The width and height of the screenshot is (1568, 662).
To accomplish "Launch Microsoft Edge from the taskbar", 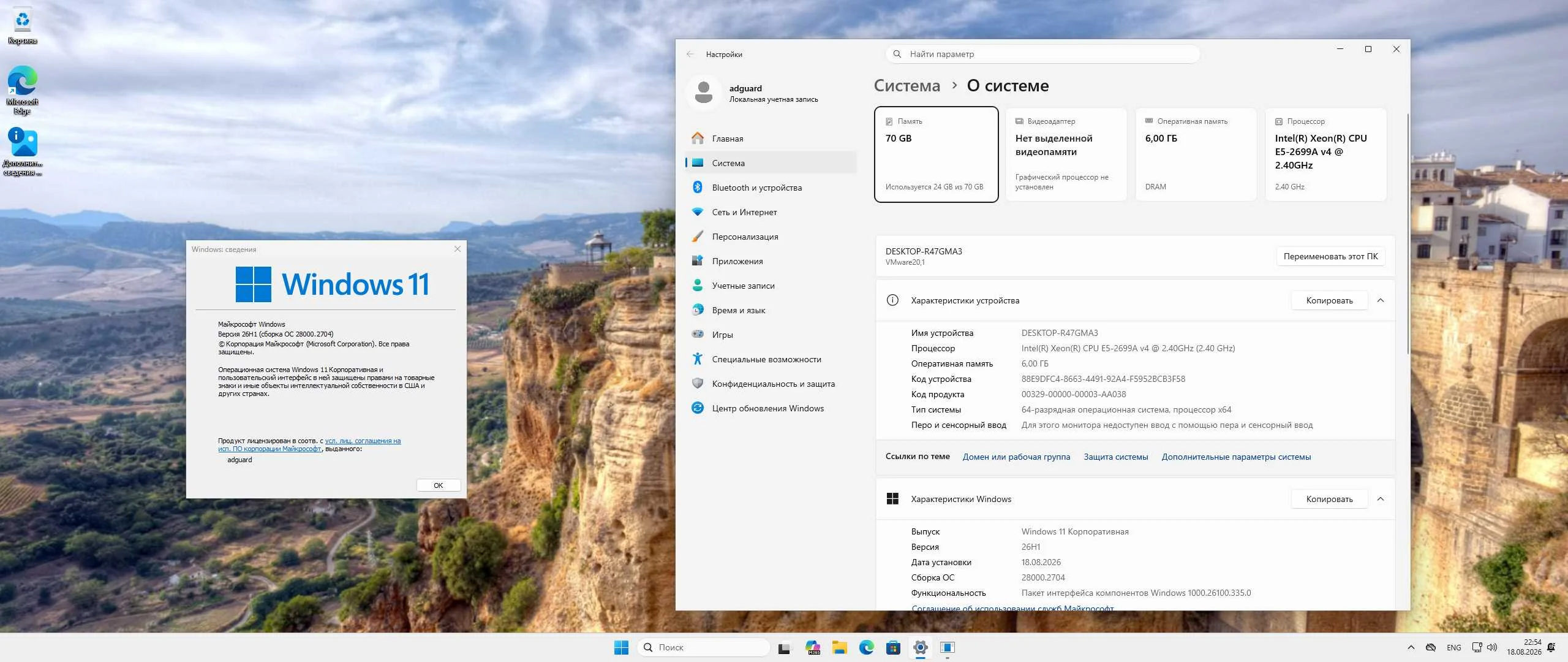I will tap(867, 647).
